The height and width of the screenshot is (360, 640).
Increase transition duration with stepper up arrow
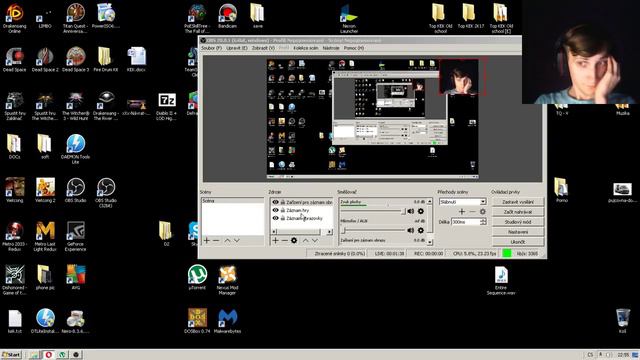click(483, 220)
